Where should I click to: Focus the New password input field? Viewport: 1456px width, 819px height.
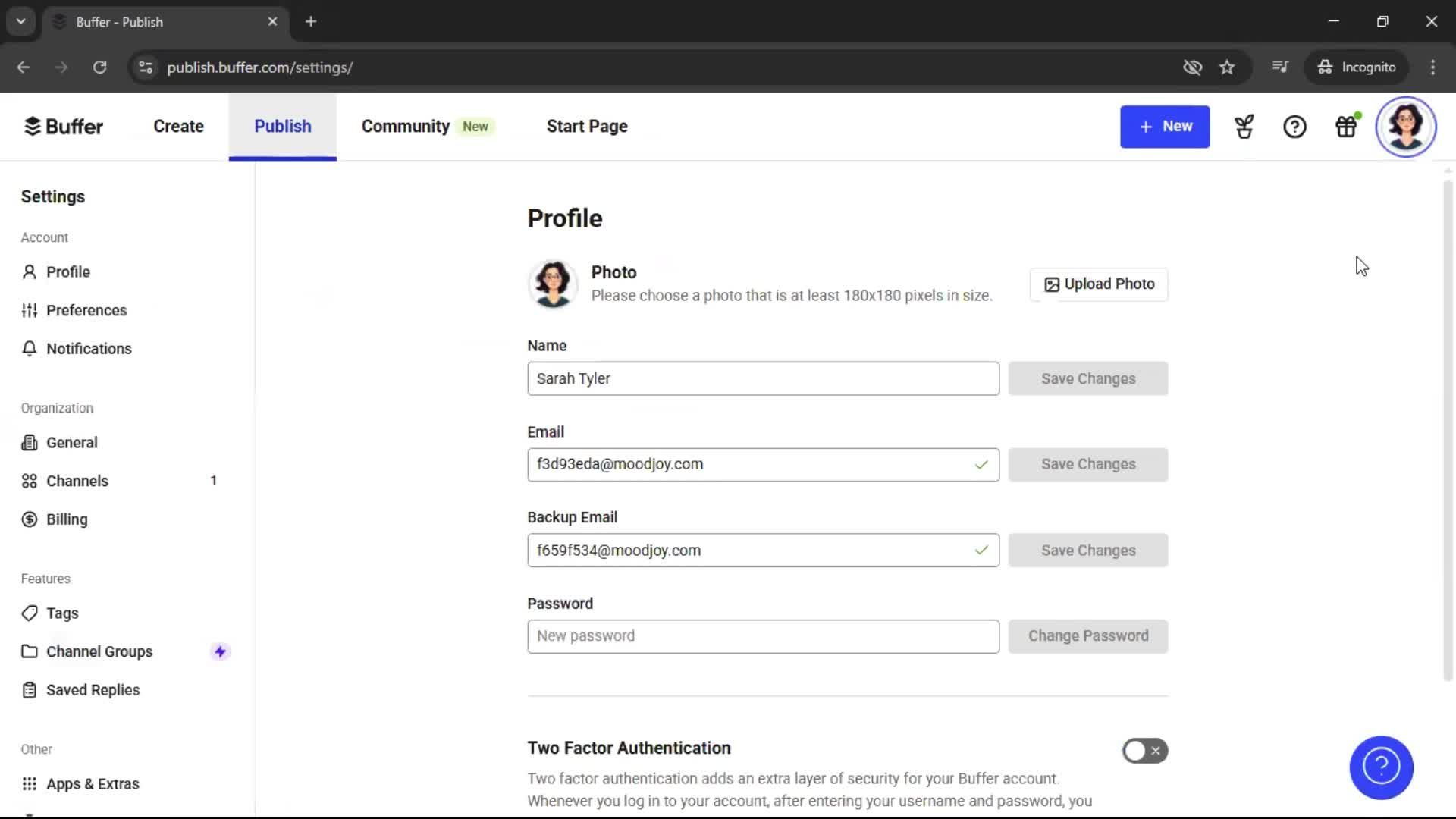(762, 636)
